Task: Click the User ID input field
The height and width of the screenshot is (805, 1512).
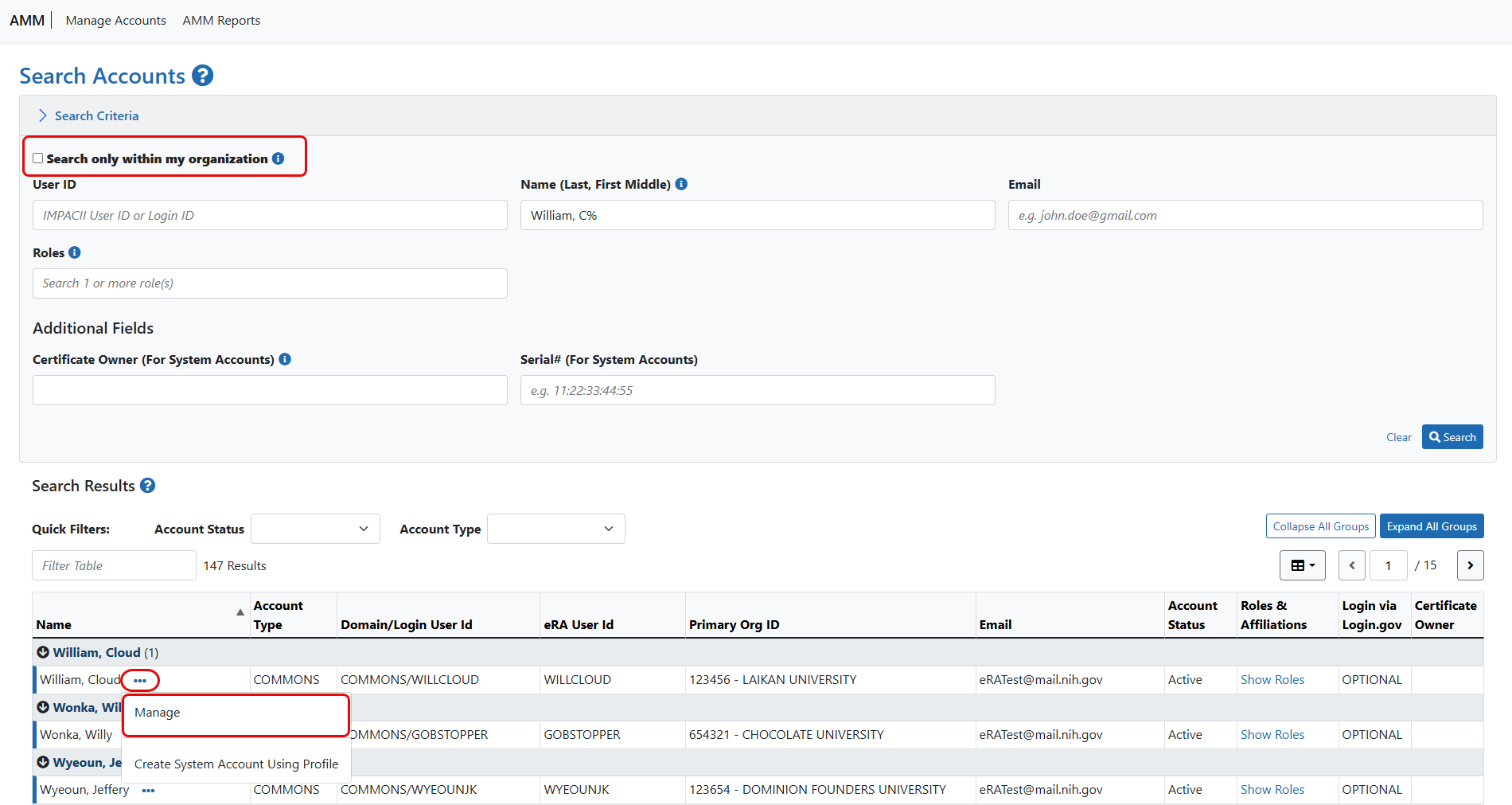Action: (270, 215)
